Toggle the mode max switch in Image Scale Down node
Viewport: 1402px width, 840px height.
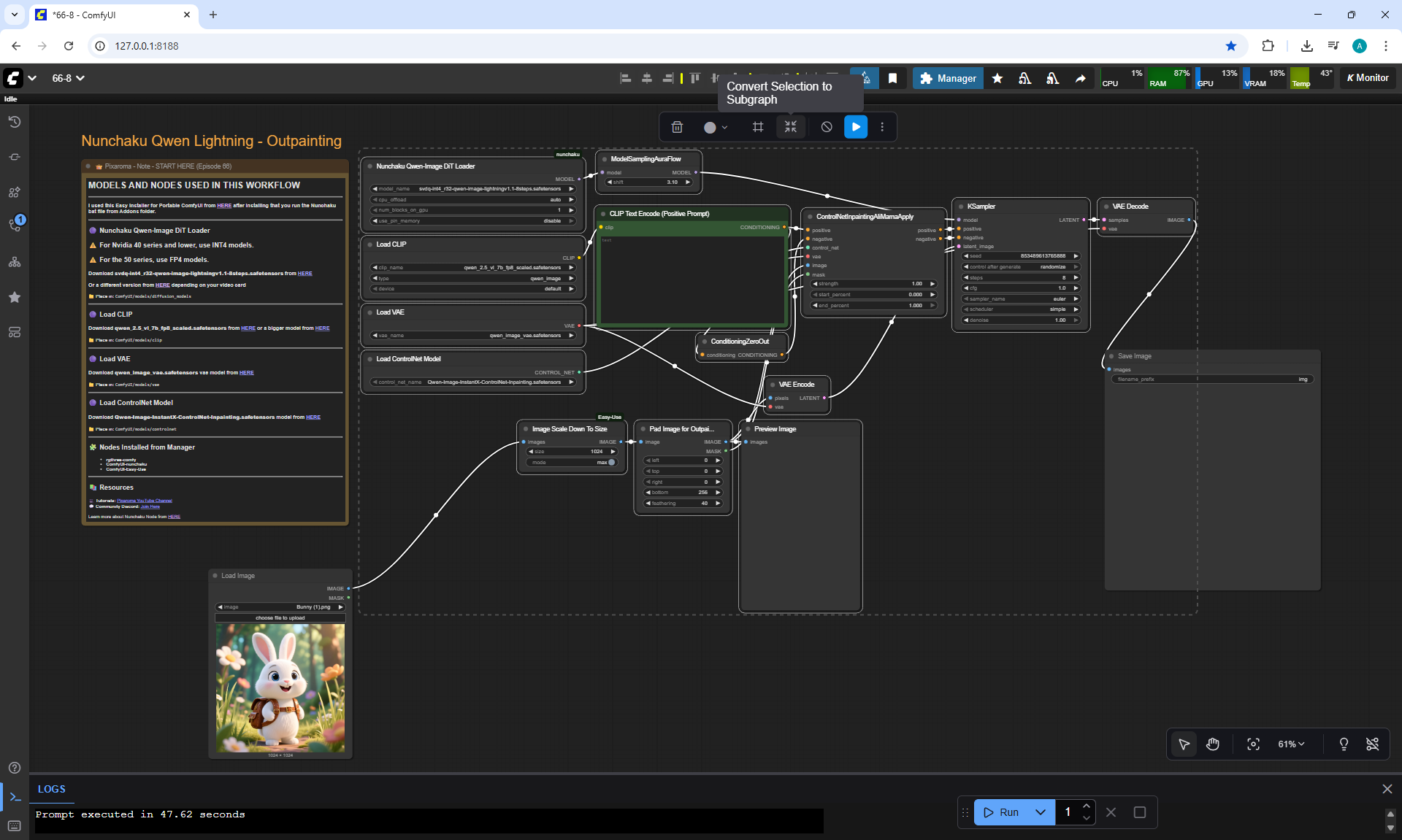pyautogui.click(x=611, y=463)
